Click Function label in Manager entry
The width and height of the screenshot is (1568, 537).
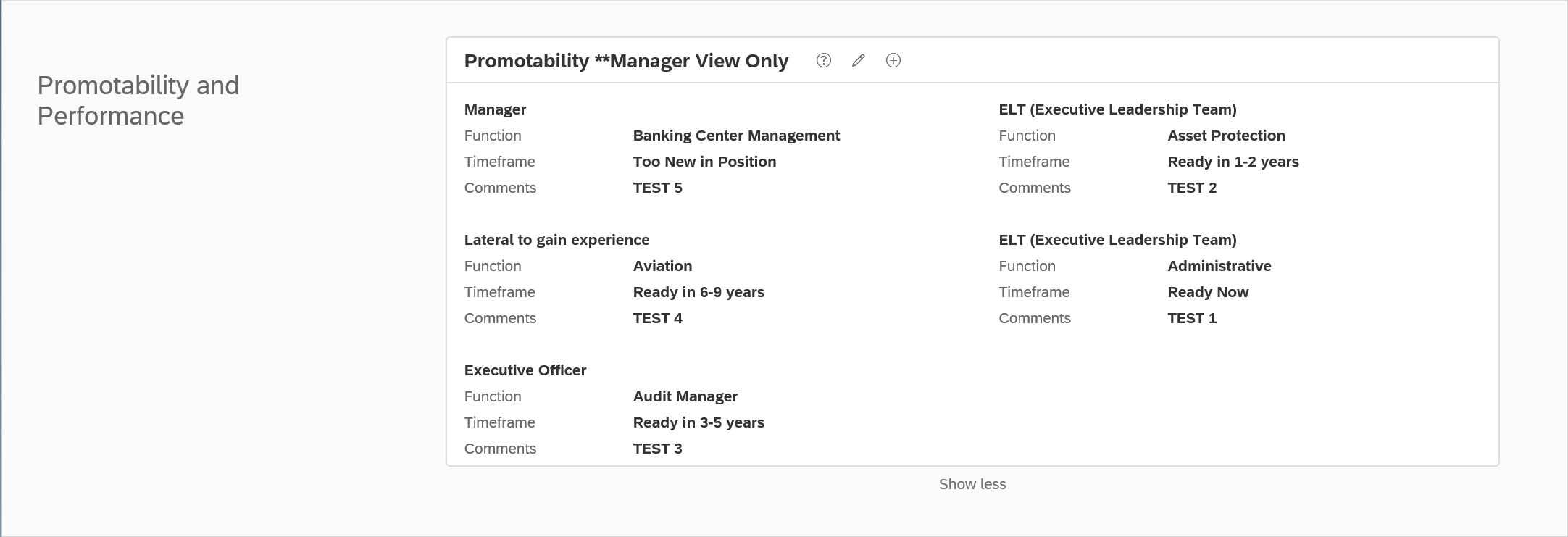[x=493, y=136]
